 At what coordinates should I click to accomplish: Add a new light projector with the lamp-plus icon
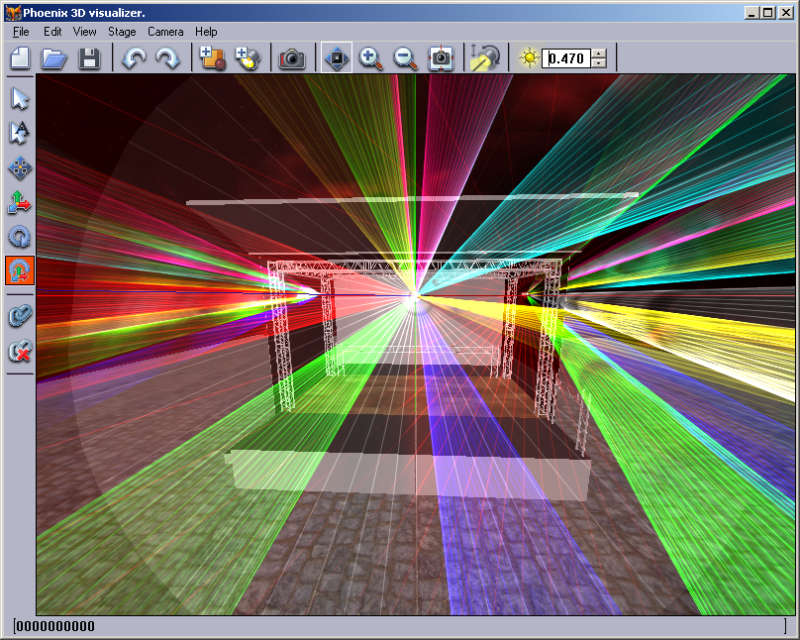(247, 58)
